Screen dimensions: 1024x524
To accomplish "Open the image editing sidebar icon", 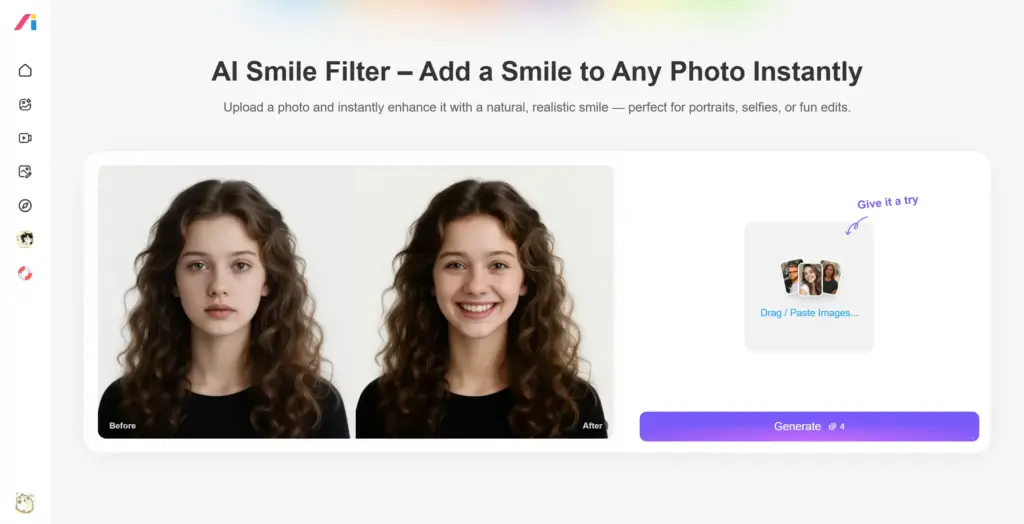I will (x=25, y=172).
